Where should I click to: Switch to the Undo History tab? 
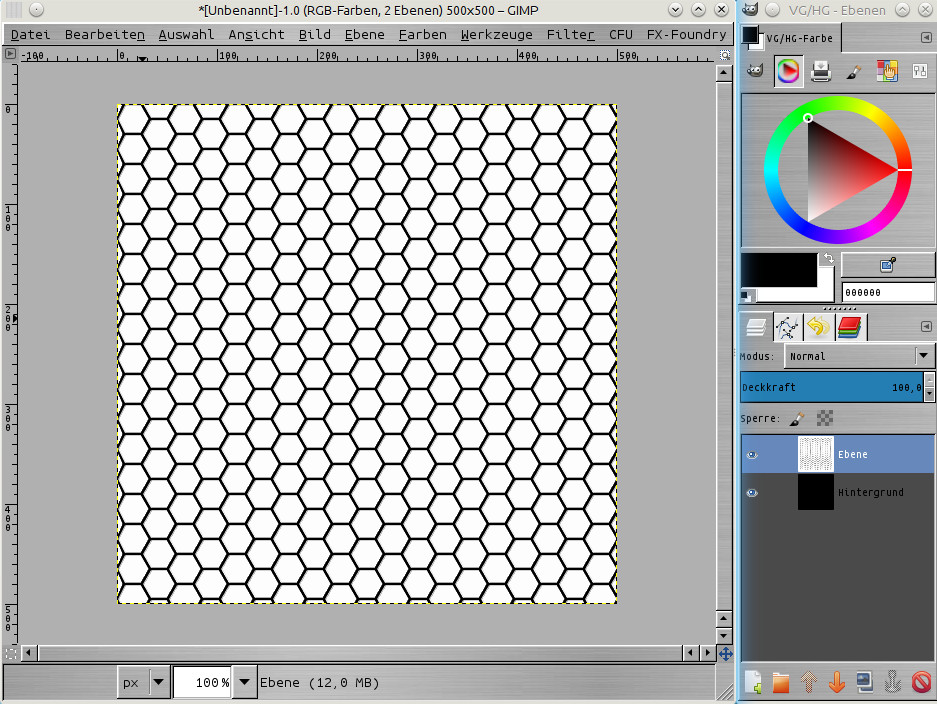(818, 327)
